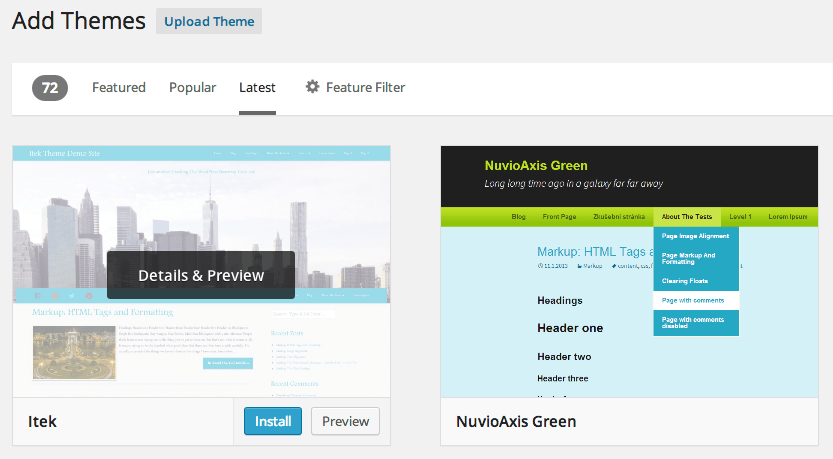Screen dimensions: 833x459
Task: Click 'Header one' text in NuvioAxis thumbnail
Action: click(569, 328)
